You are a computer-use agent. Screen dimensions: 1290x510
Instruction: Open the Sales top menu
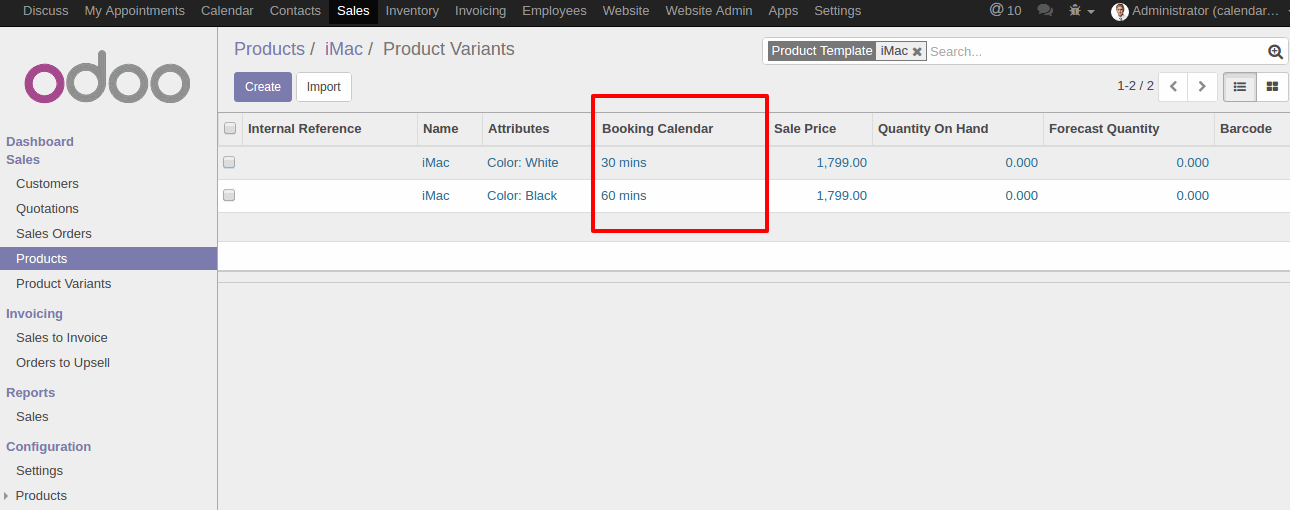(353, 11)
